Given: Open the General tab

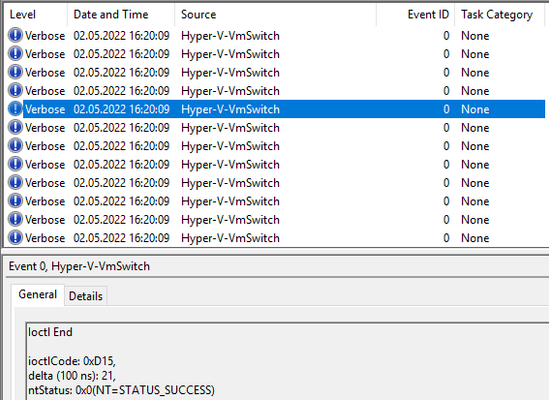Looking at the screenshot, I should tap(37, 295).
